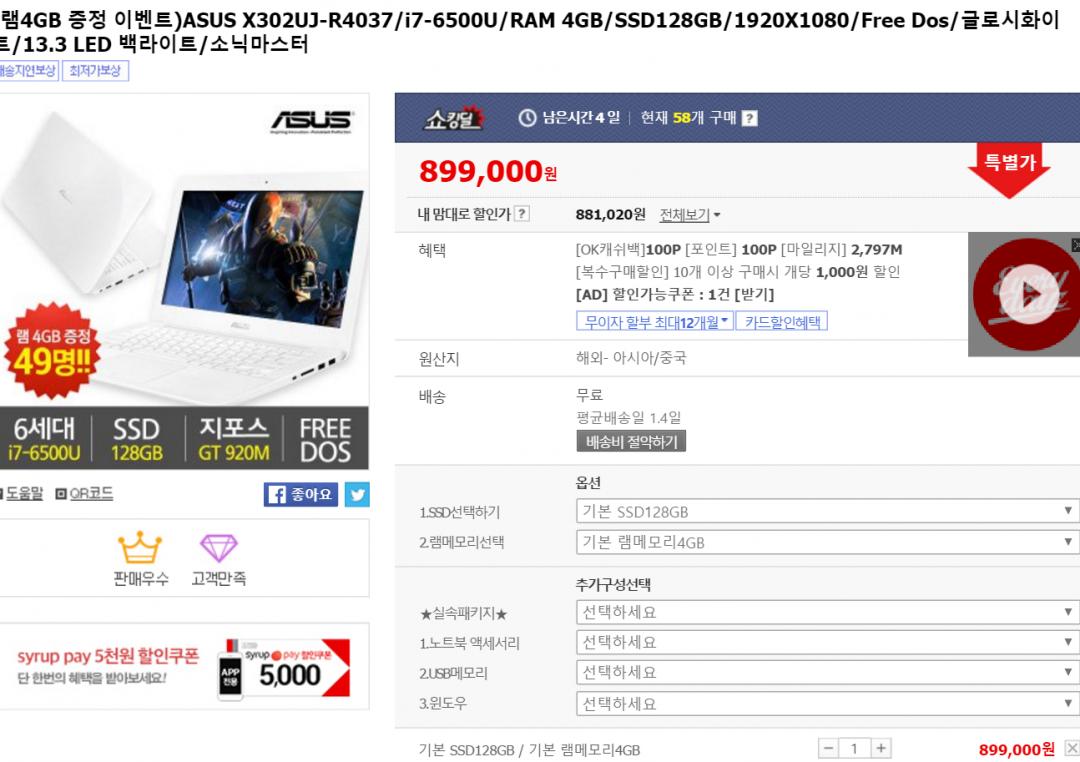
Task: Open the 기본 SSD128GB option dropdown
Action: [827, 511]
